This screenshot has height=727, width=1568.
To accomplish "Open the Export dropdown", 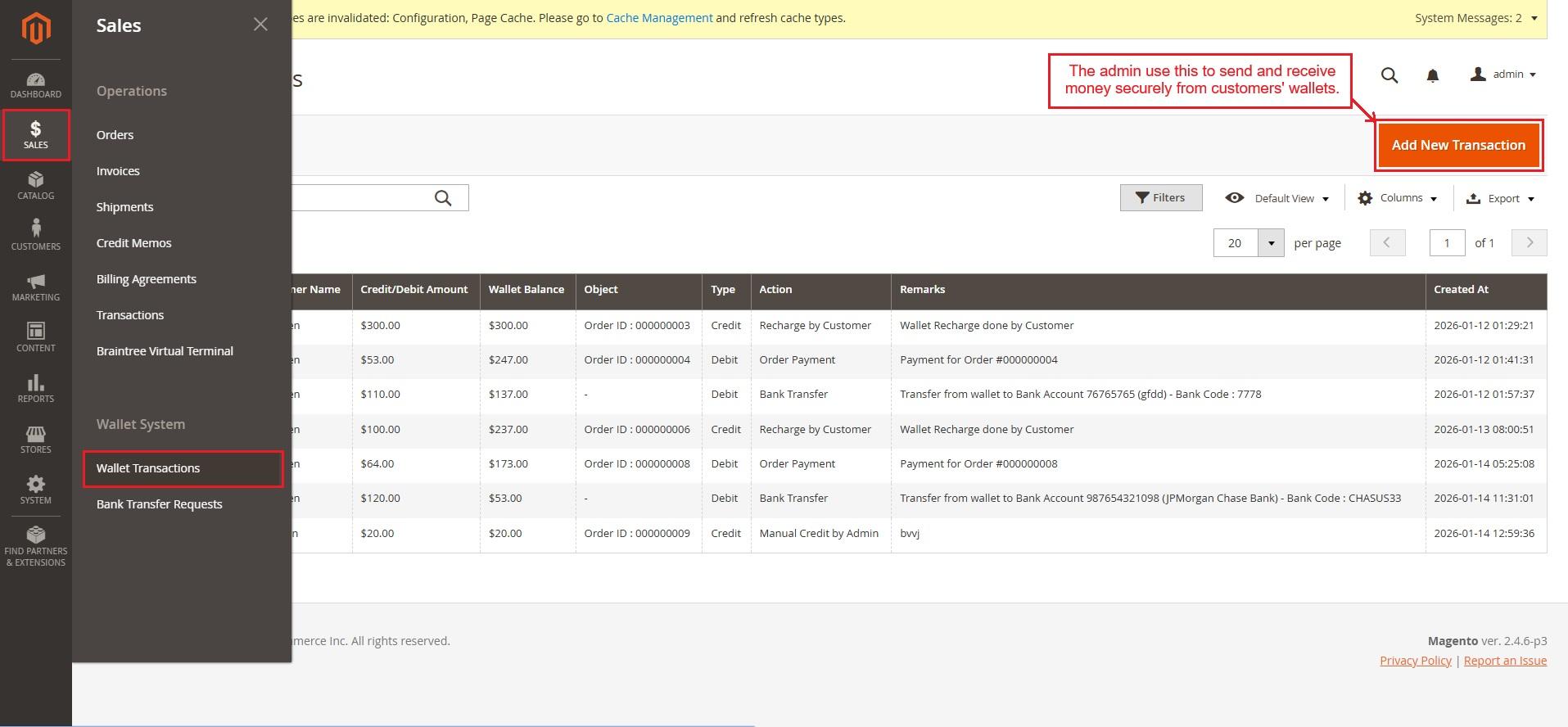I will pyautogui.click(x=1500, y=198).
